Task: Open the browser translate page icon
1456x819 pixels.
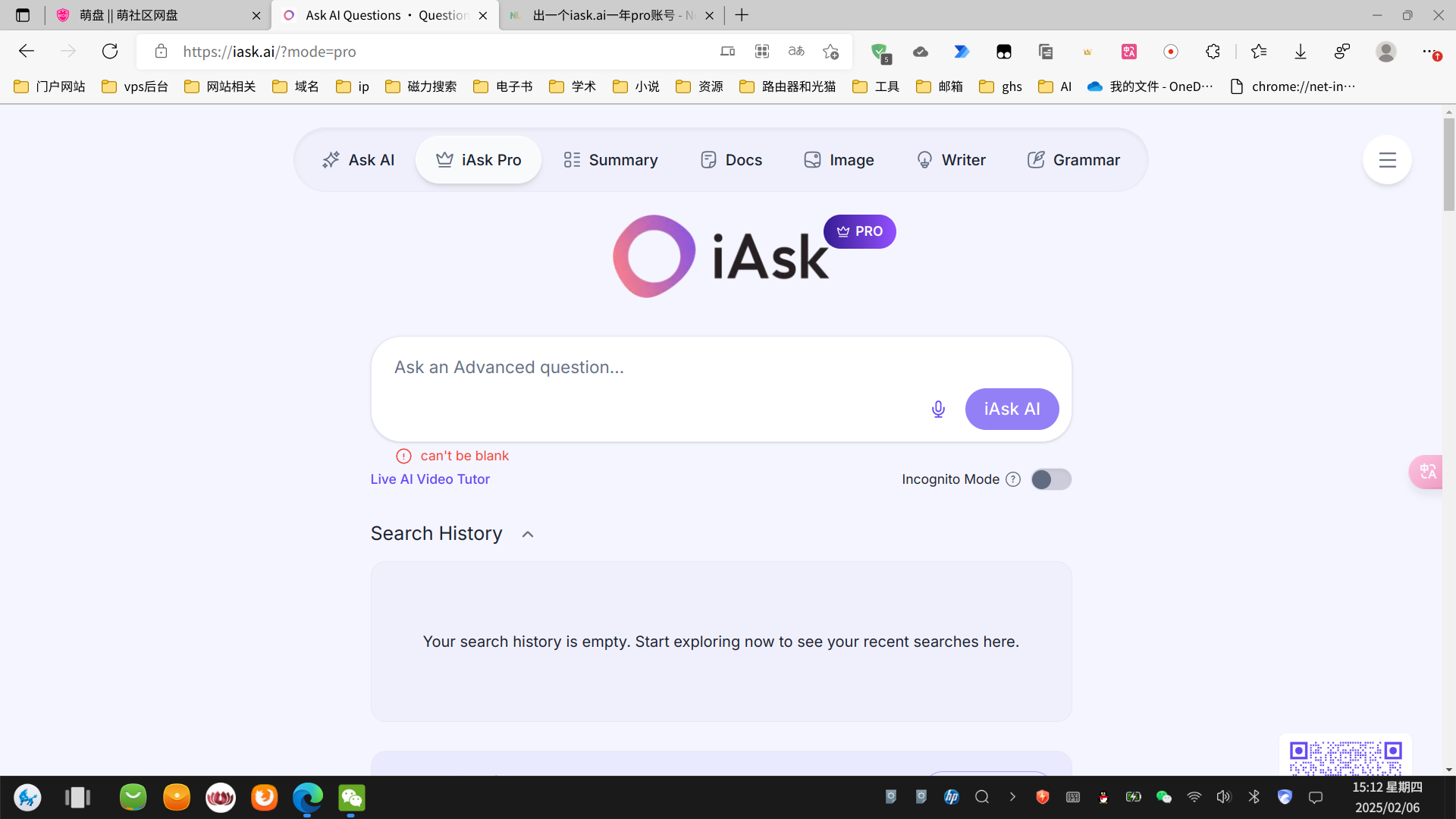Action: click(796, 52)
